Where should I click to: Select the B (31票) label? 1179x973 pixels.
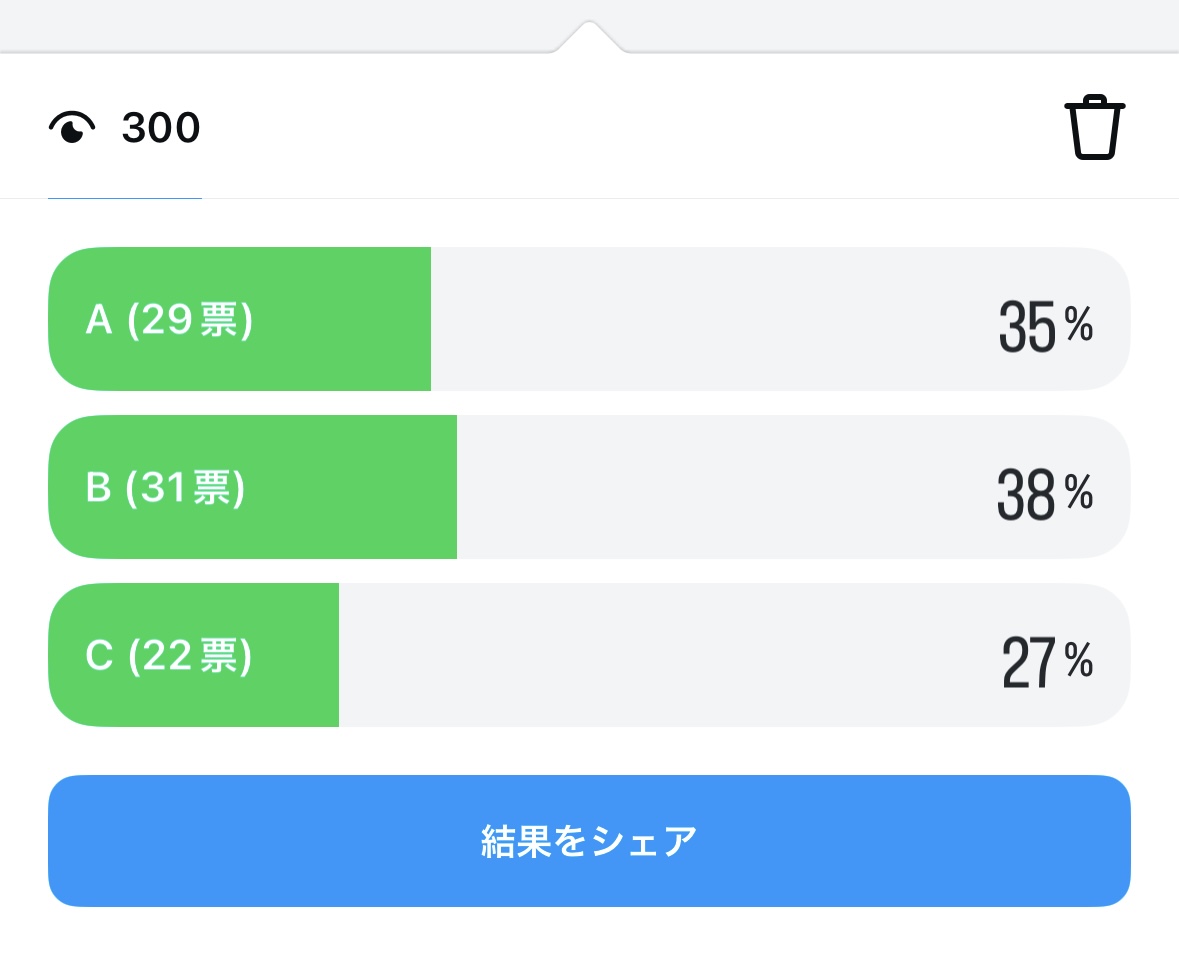pos(165,488)
